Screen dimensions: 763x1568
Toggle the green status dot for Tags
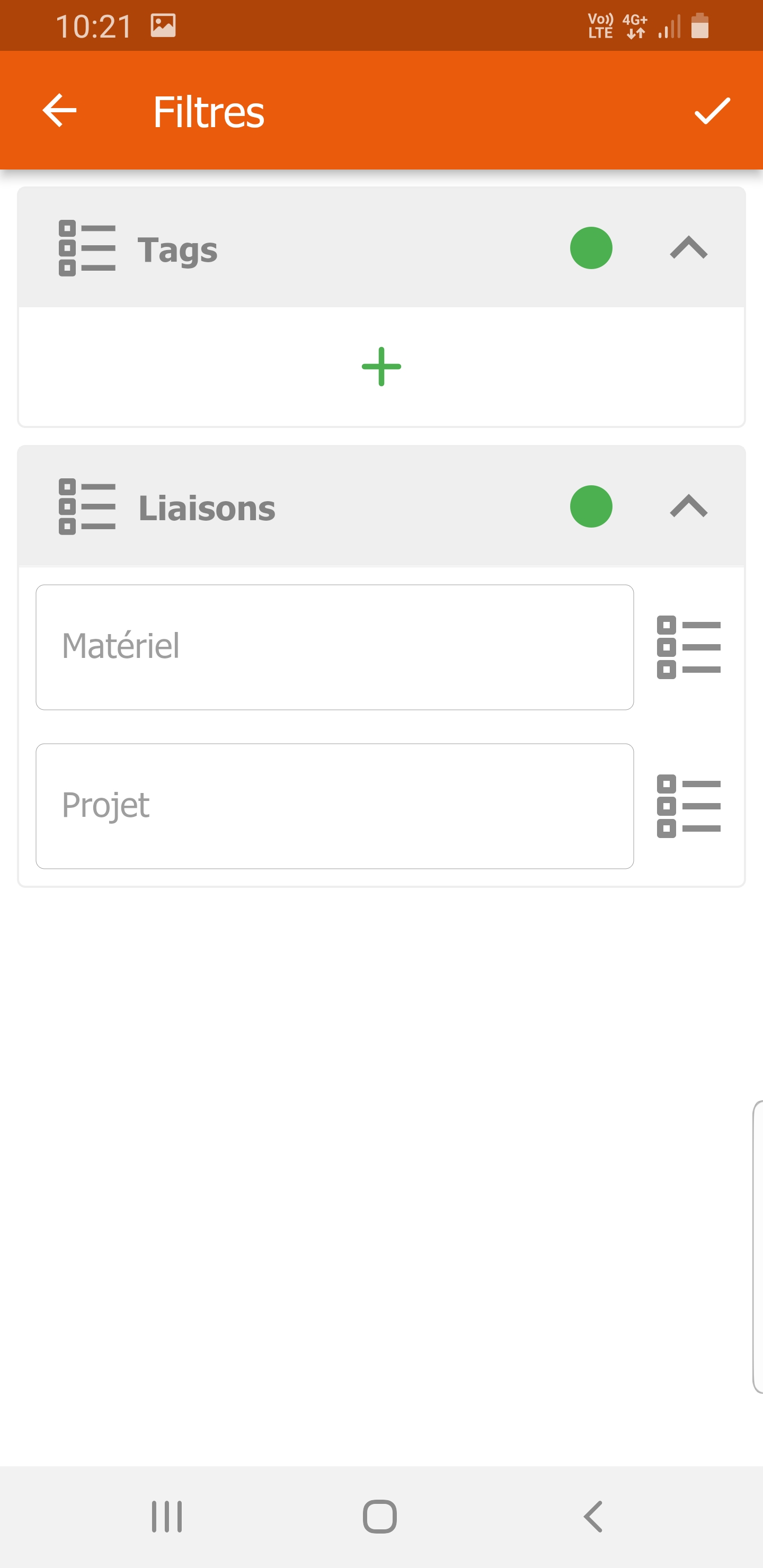[x=591, y=248]
